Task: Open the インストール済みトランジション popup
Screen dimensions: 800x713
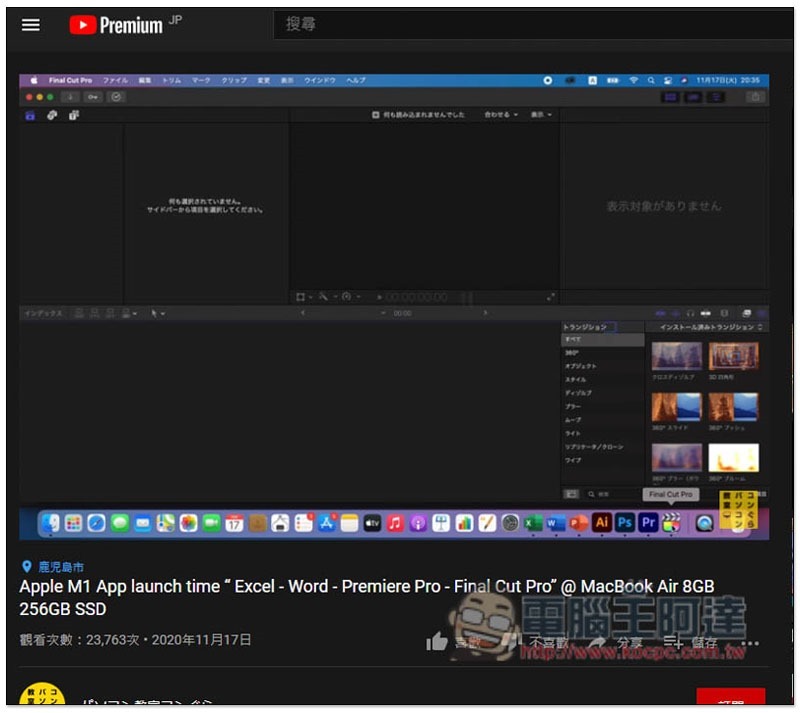Action: [x=711, y=327]
